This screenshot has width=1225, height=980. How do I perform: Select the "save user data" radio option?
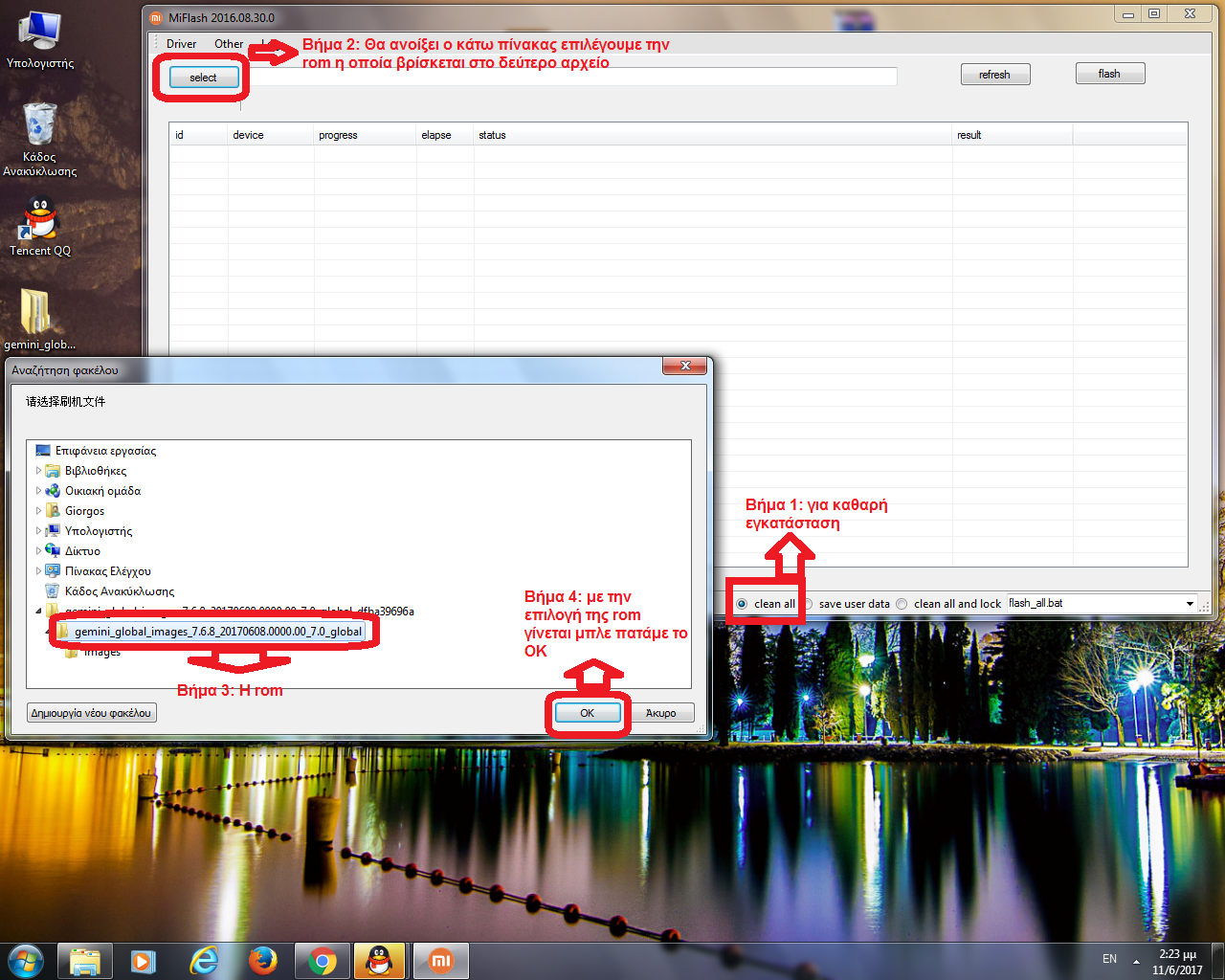pyautogui.click(x=808, y=604)
